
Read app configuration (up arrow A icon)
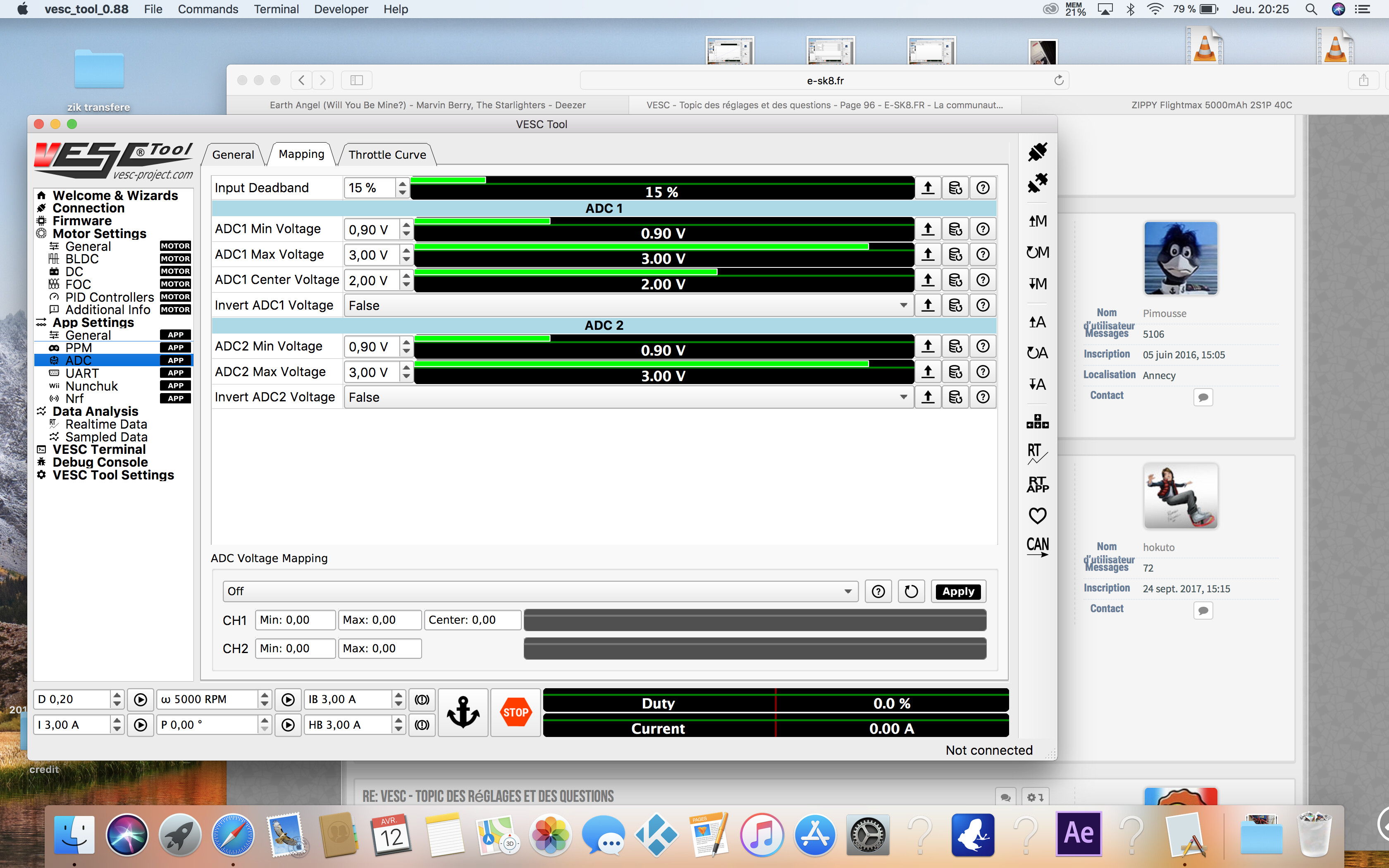tap(1037, 322)
